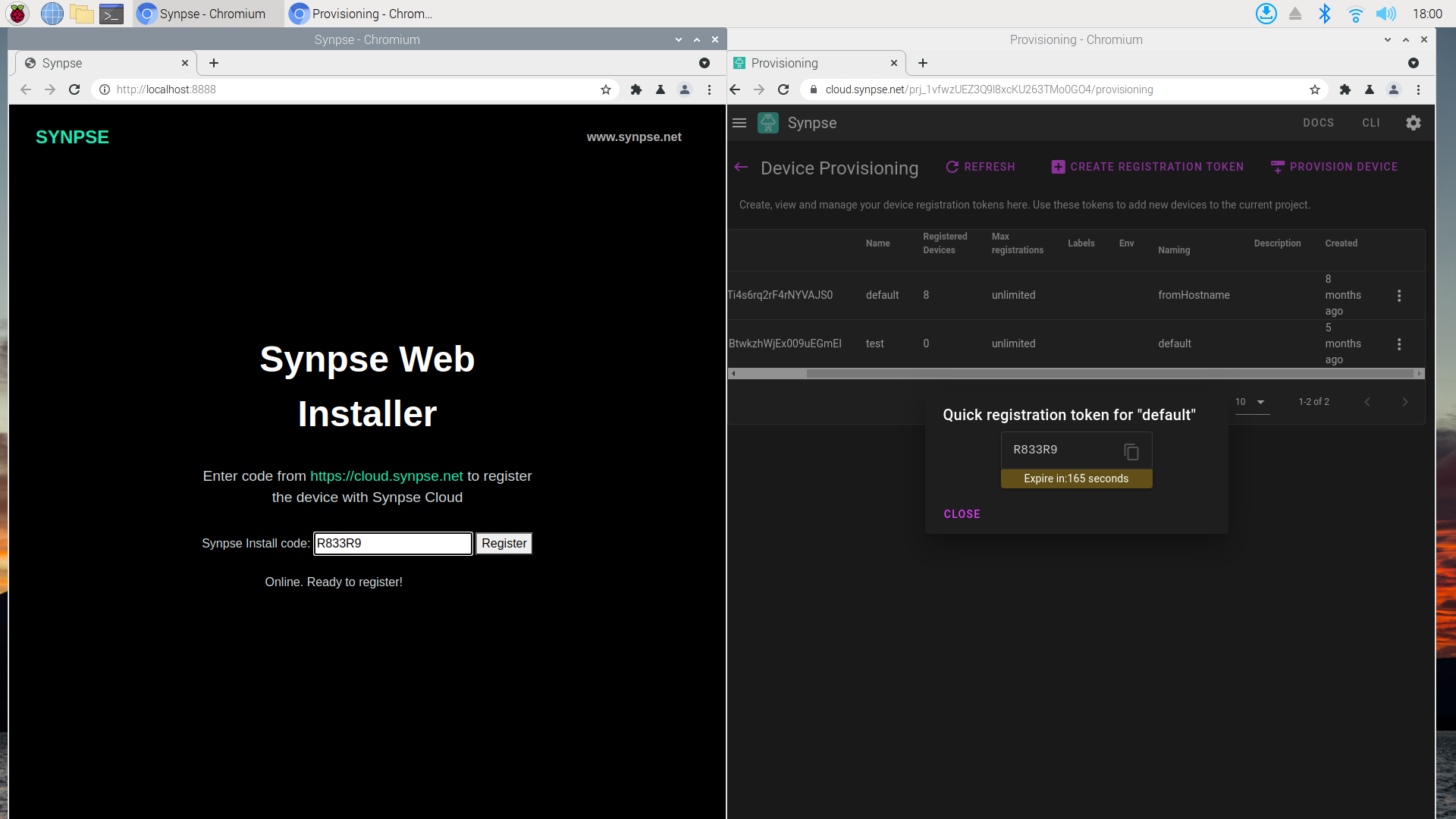Open the actions menu for the test token row
Viewport: 1456px width, 819px height.
tap(1399, 344)
